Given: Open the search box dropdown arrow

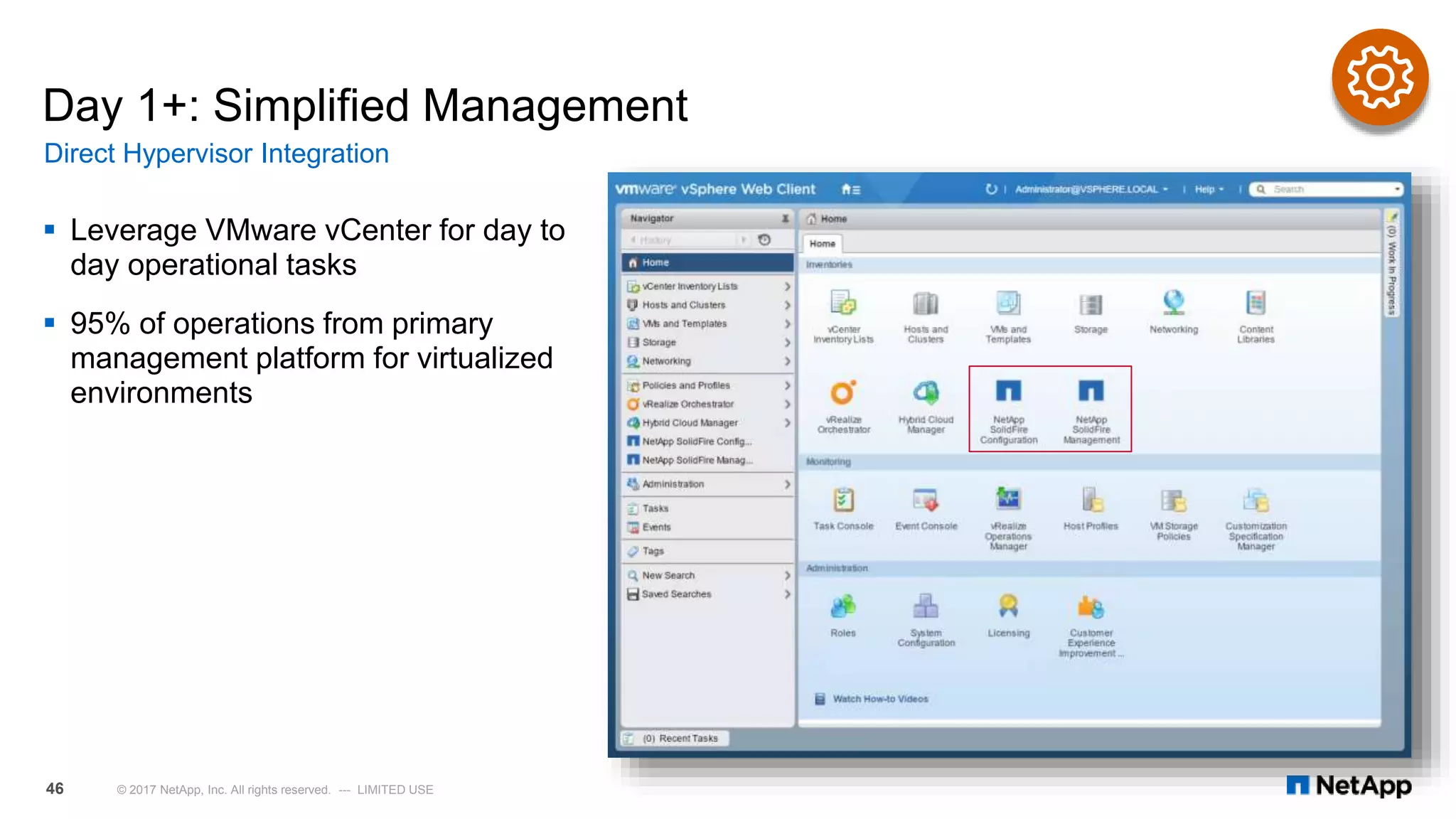Looking at the screenshot, I should tap(1397, 189).
